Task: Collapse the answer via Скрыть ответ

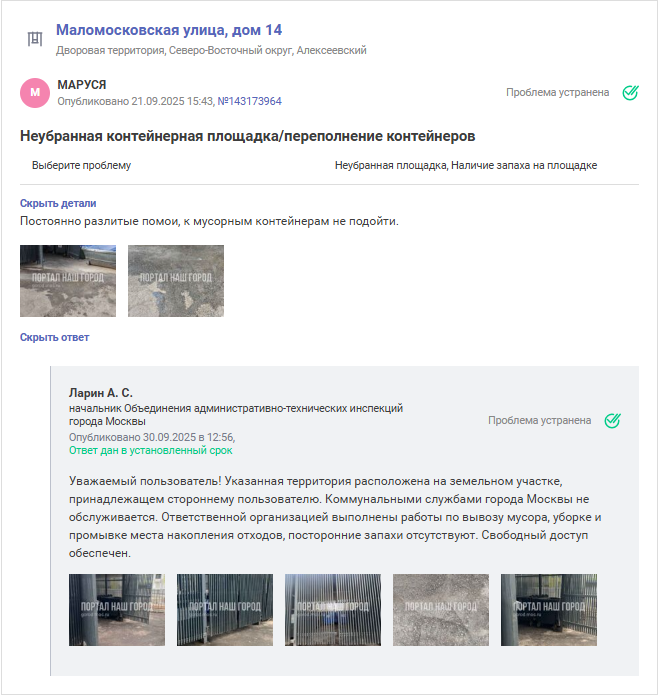Action: click(54, 337)
